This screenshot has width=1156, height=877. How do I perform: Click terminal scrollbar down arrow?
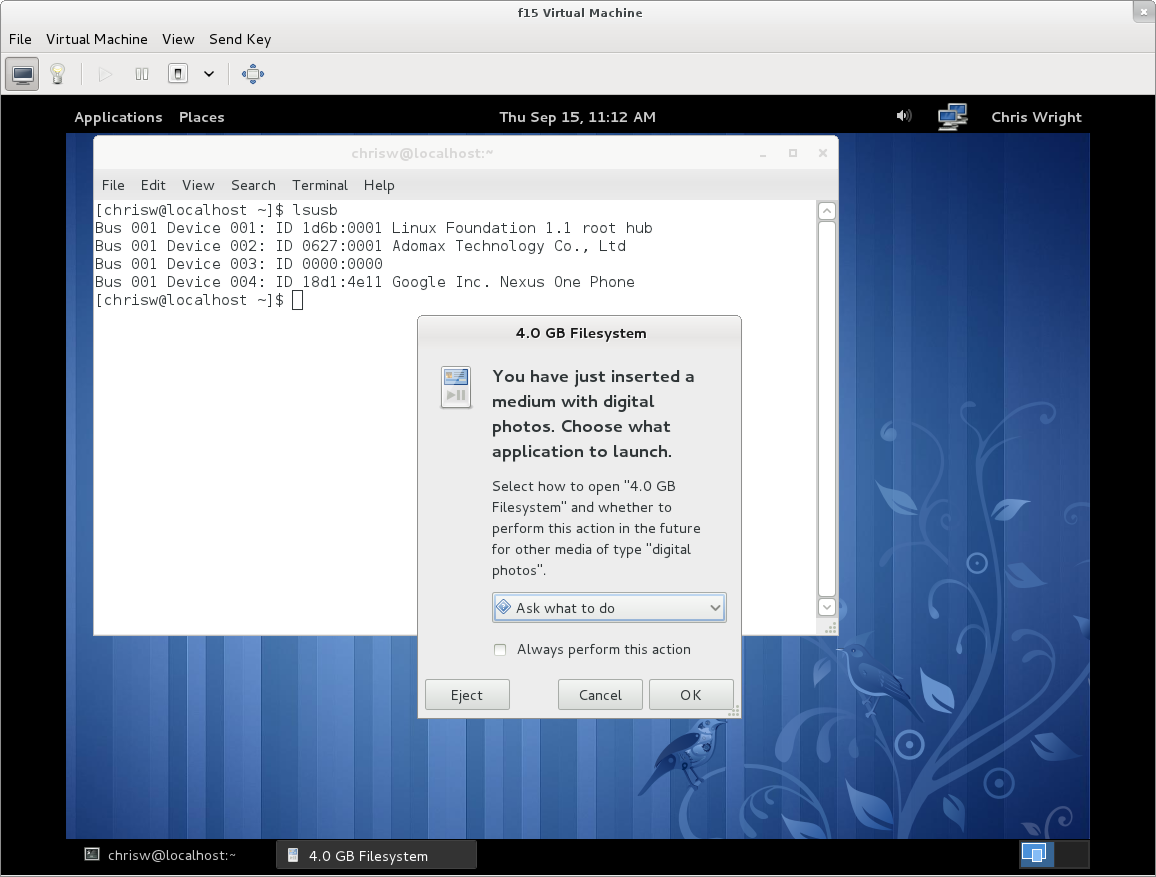pyautogui.click(x=826, y=607)
